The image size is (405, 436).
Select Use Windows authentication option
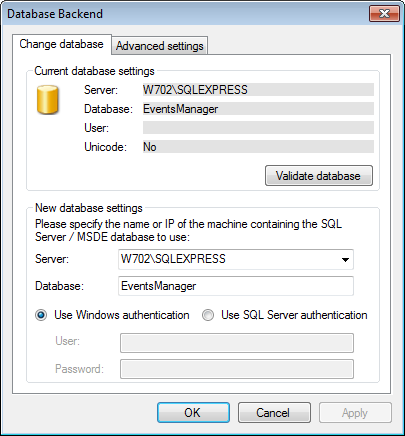pos(112,315)
